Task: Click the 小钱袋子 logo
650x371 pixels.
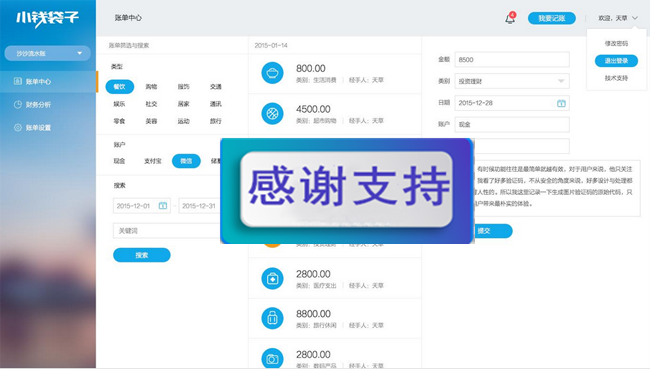Action: 47,18
